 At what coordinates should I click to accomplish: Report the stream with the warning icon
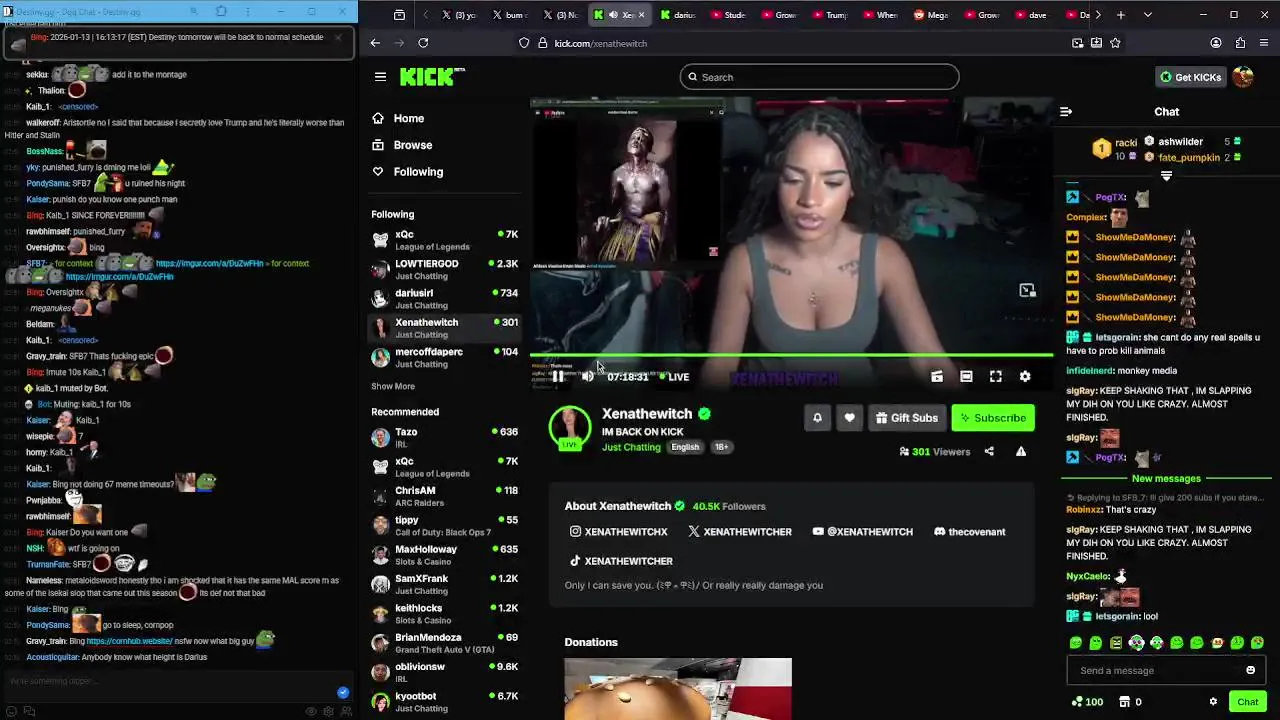click(x=1021, y=452)
